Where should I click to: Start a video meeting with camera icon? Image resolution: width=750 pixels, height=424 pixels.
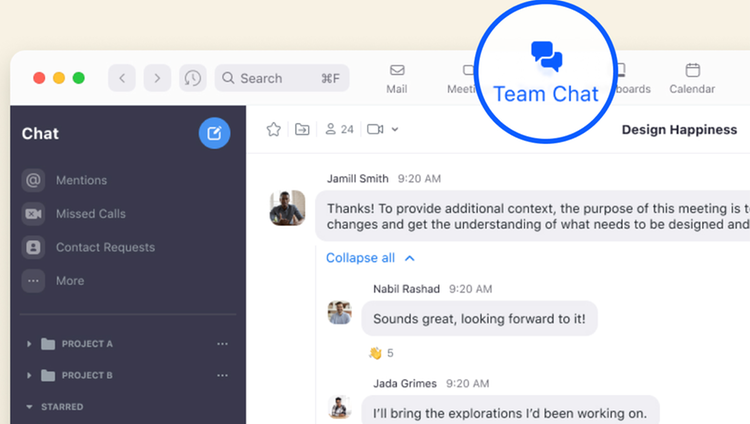tap(375, 129)
